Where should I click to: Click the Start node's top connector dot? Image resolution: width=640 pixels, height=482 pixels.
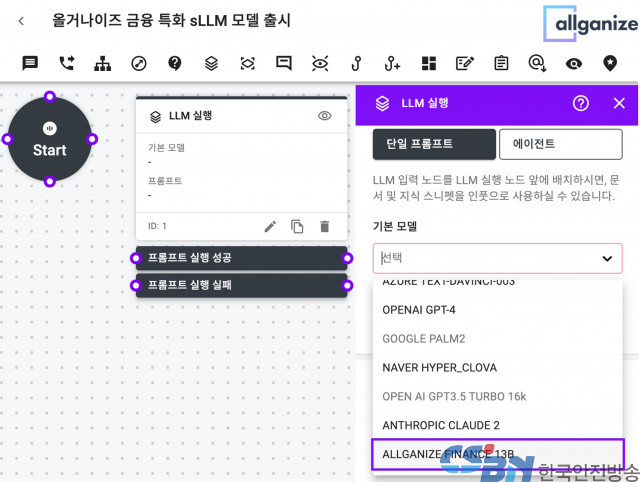[x=50, y=97]
